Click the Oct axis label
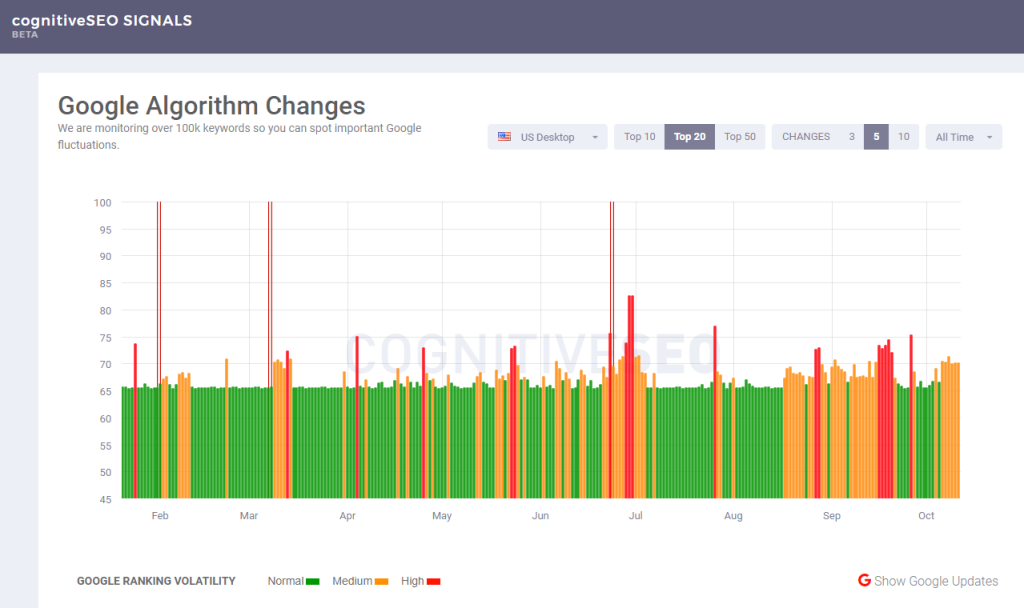Image resolution: width=1024 pixels, height=608 pixels. point(926,516)
